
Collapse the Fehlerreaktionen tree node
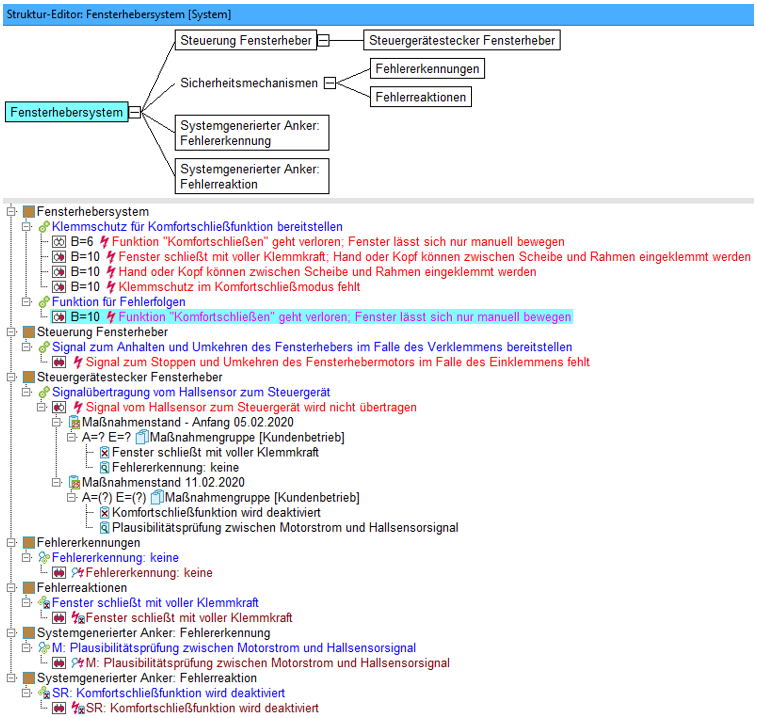point(12,587)
